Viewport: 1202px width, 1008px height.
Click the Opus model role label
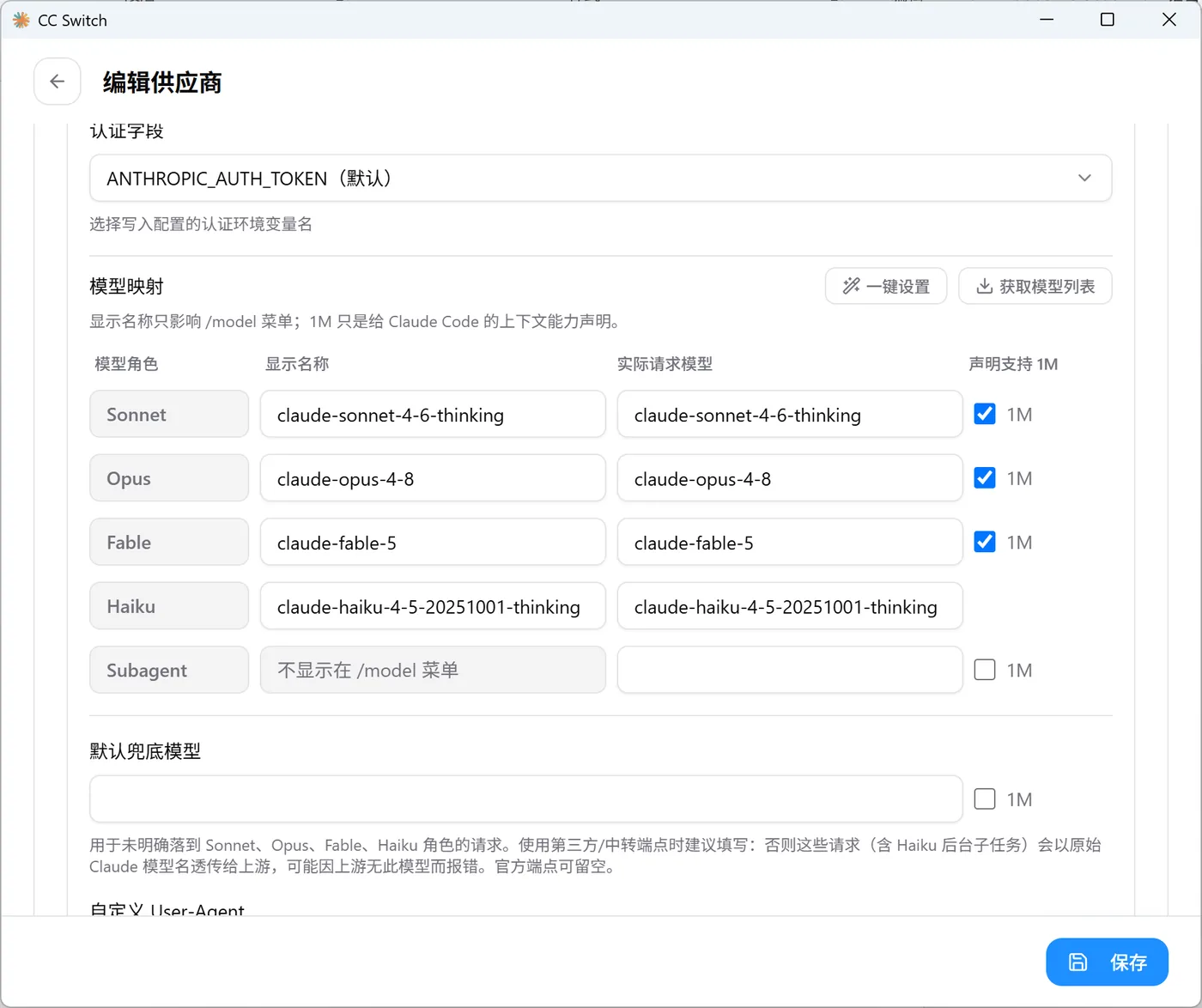tap(169, 478)
